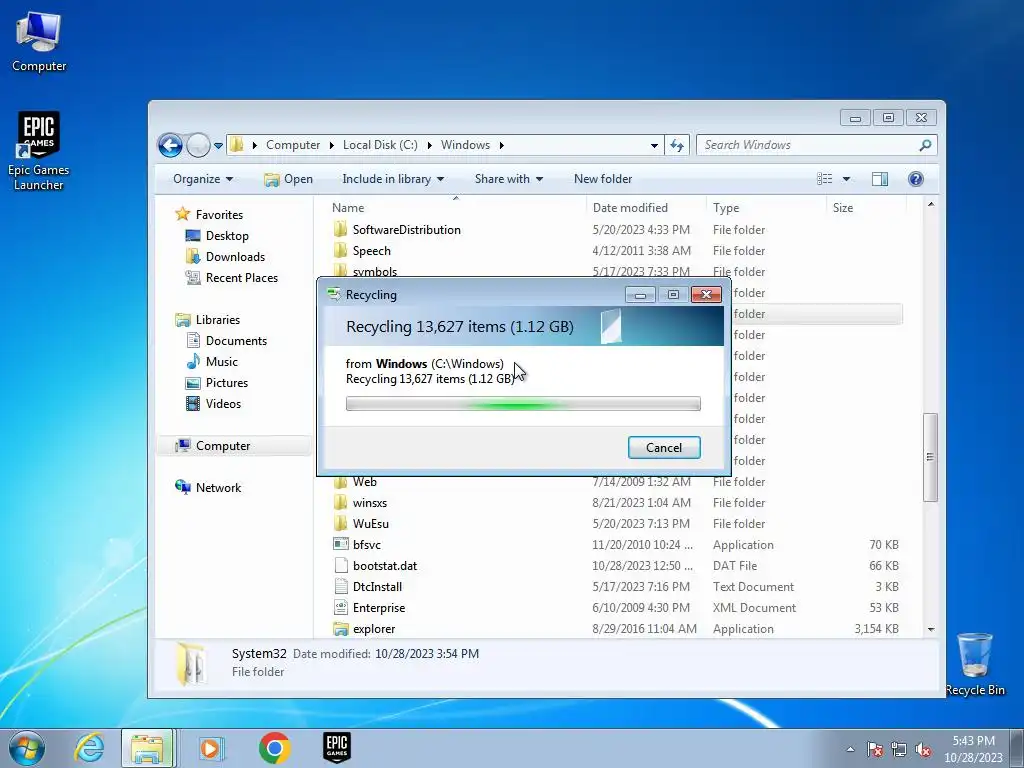Click the Refresh button beside the address bar
1024x768 pixels.
677,145
